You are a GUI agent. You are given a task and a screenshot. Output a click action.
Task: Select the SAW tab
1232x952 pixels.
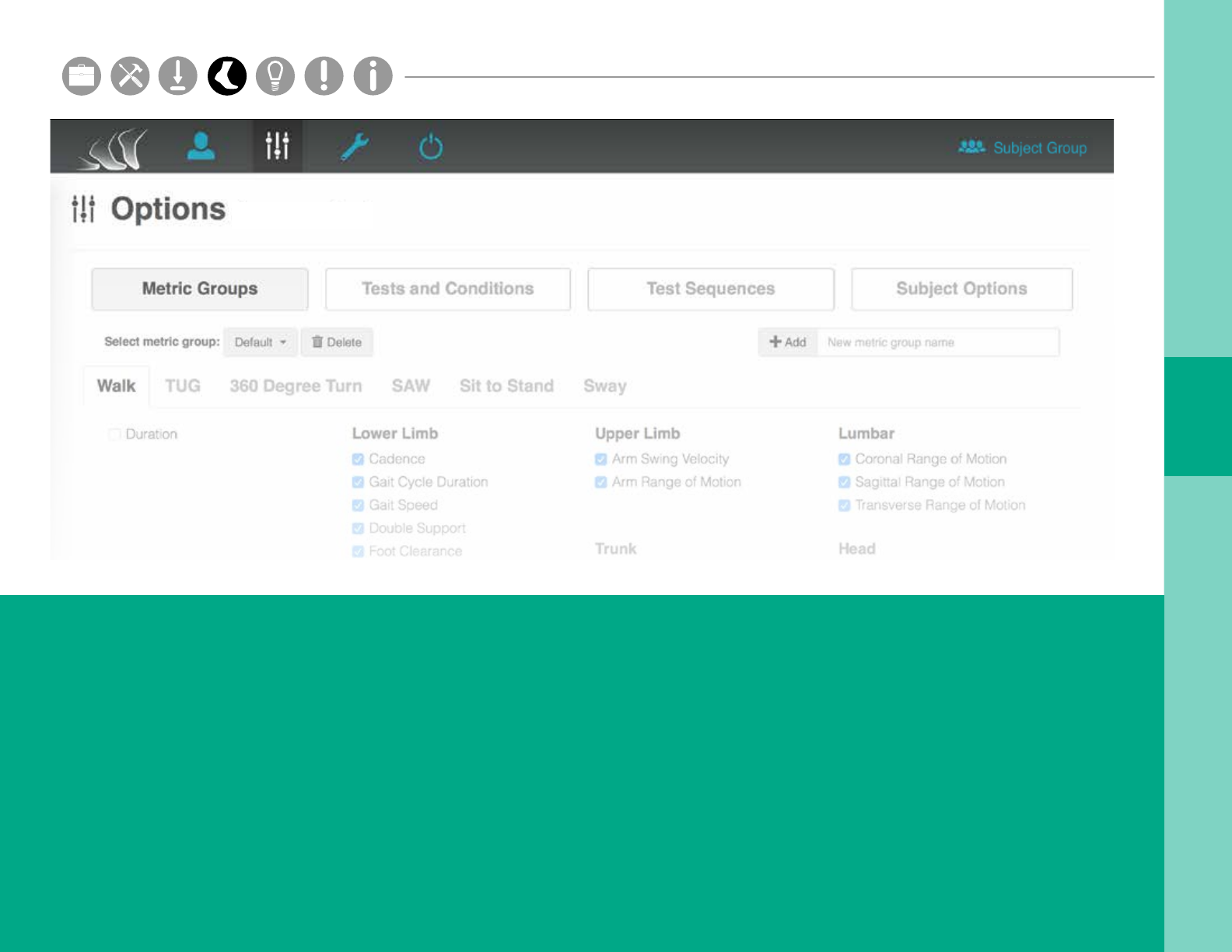coord(411,386)
